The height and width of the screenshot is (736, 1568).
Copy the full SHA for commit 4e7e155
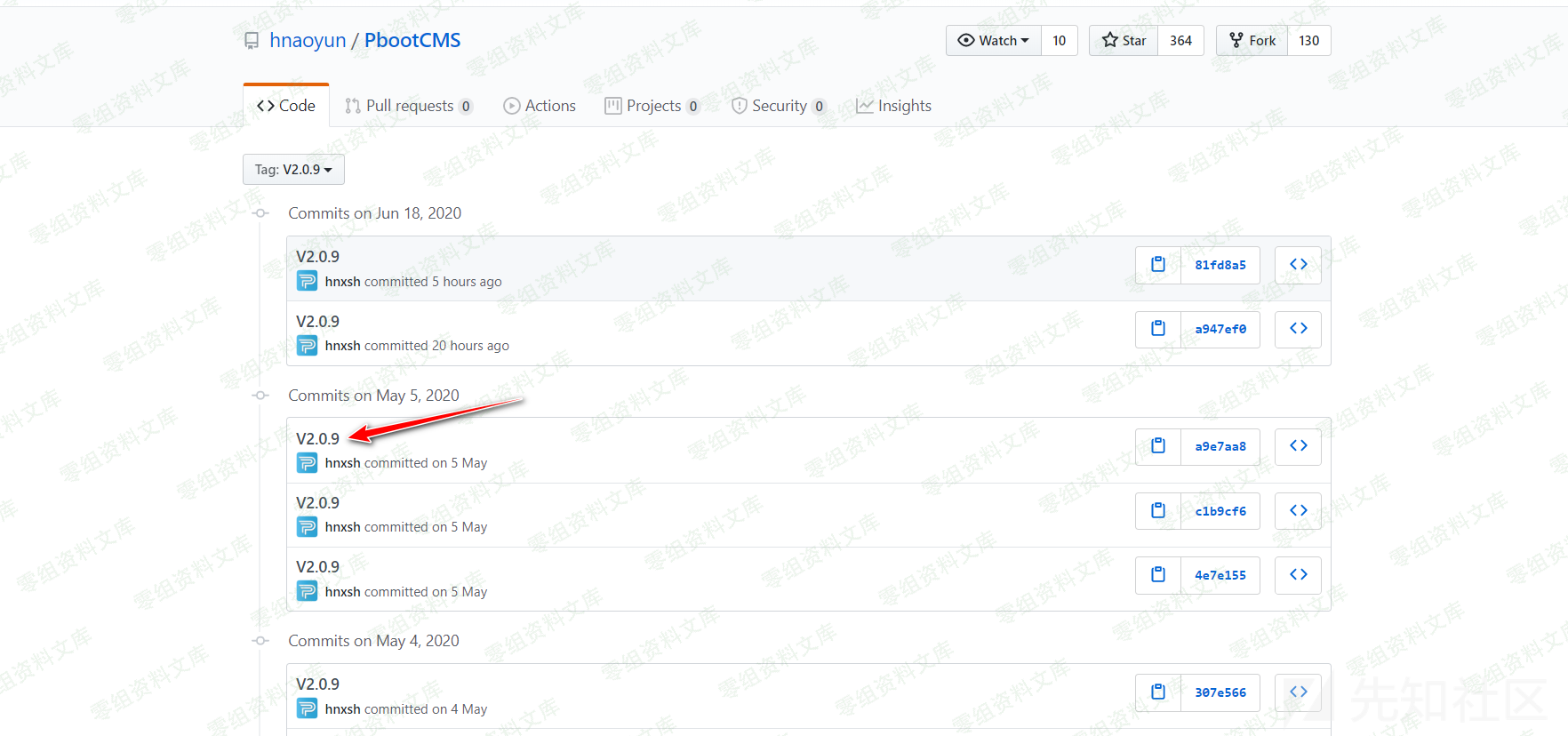(1157, 575)
